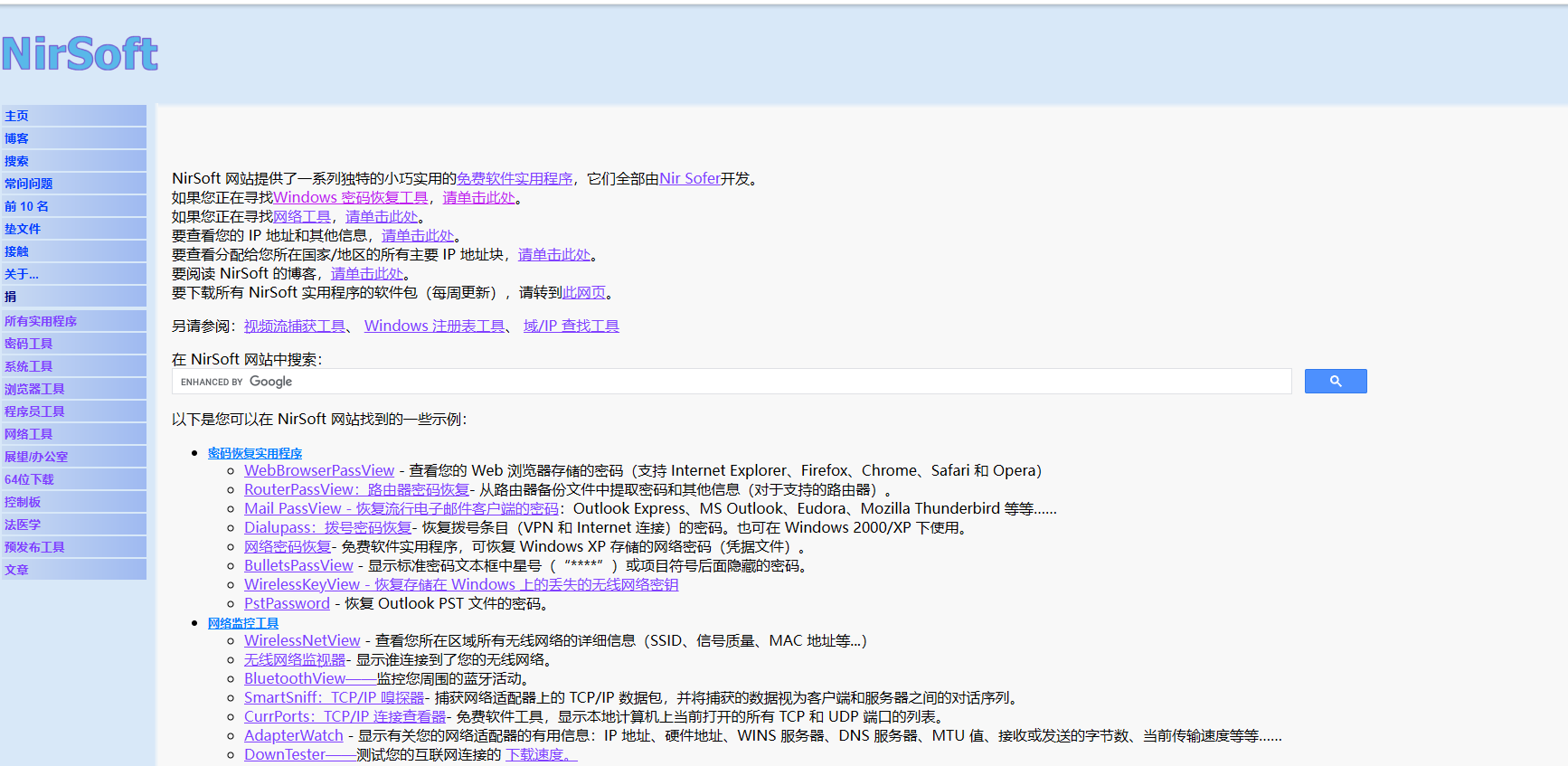Open the 网络监控工具 category heading link
Viewport: 1568px width, 766px height.
tap(243, 623)
